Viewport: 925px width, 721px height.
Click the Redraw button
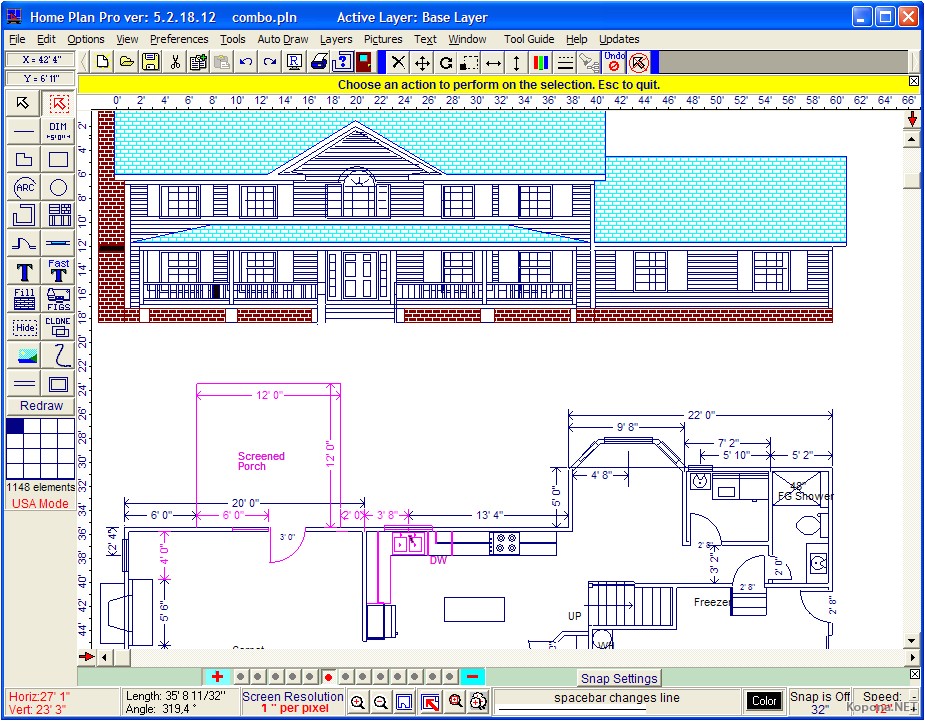pos(40,406)
